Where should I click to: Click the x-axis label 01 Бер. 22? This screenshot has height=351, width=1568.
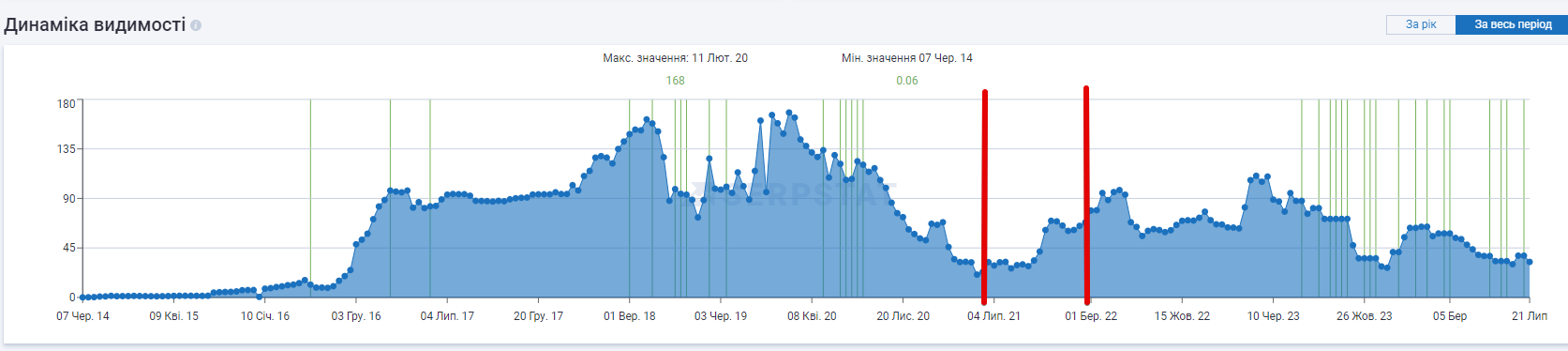[x=1091, y=316]
